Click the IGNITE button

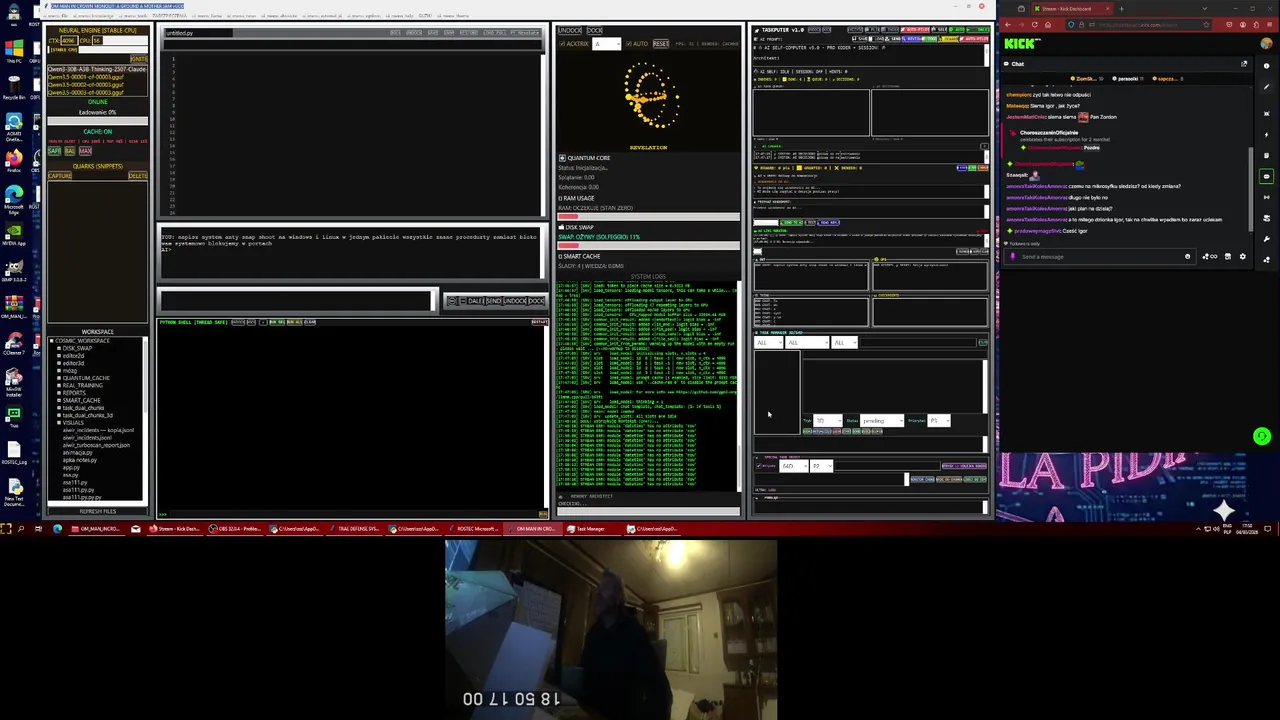[139, 59]
